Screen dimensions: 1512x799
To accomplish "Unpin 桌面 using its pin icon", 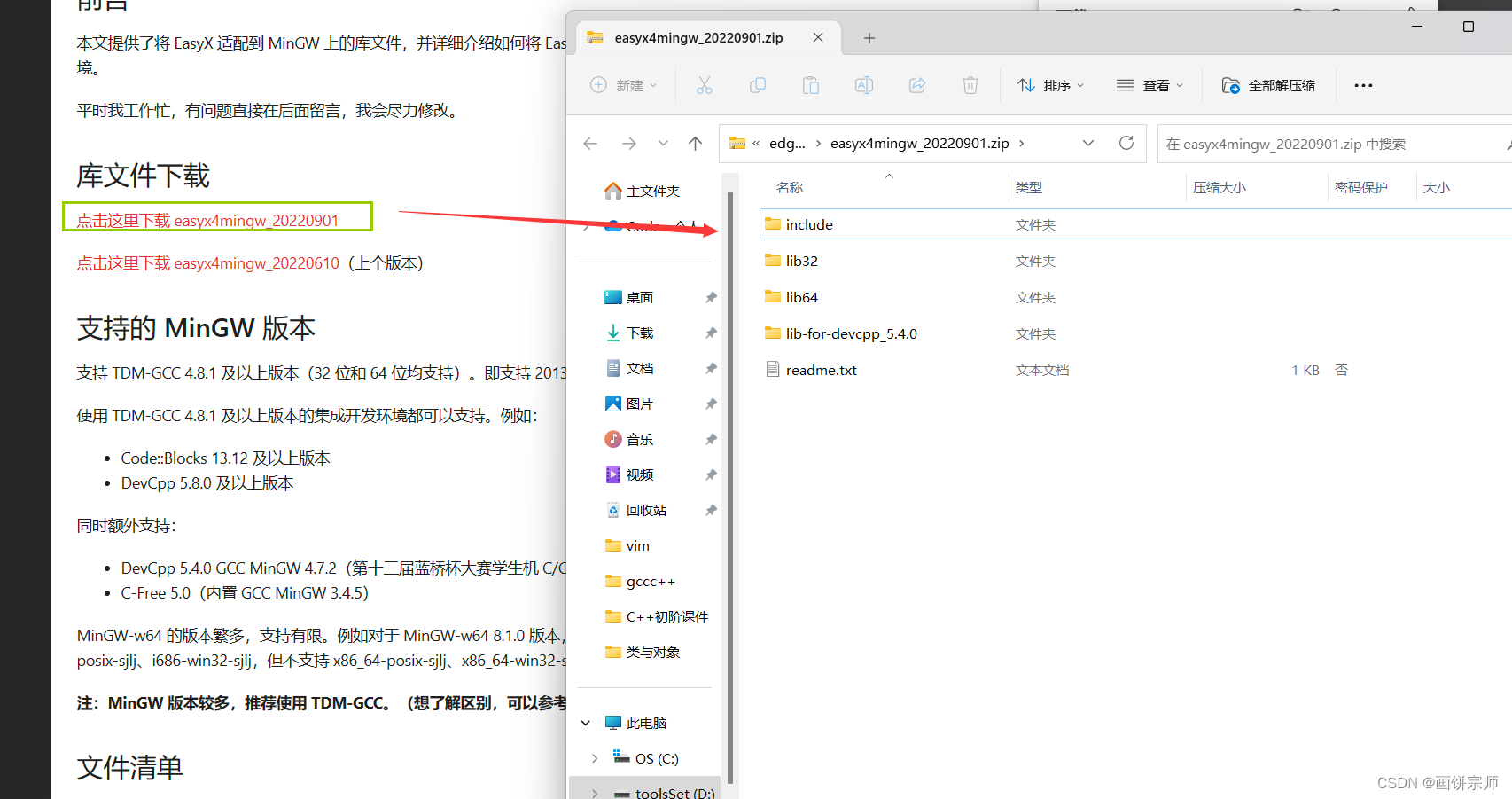I will coord(711,297).
